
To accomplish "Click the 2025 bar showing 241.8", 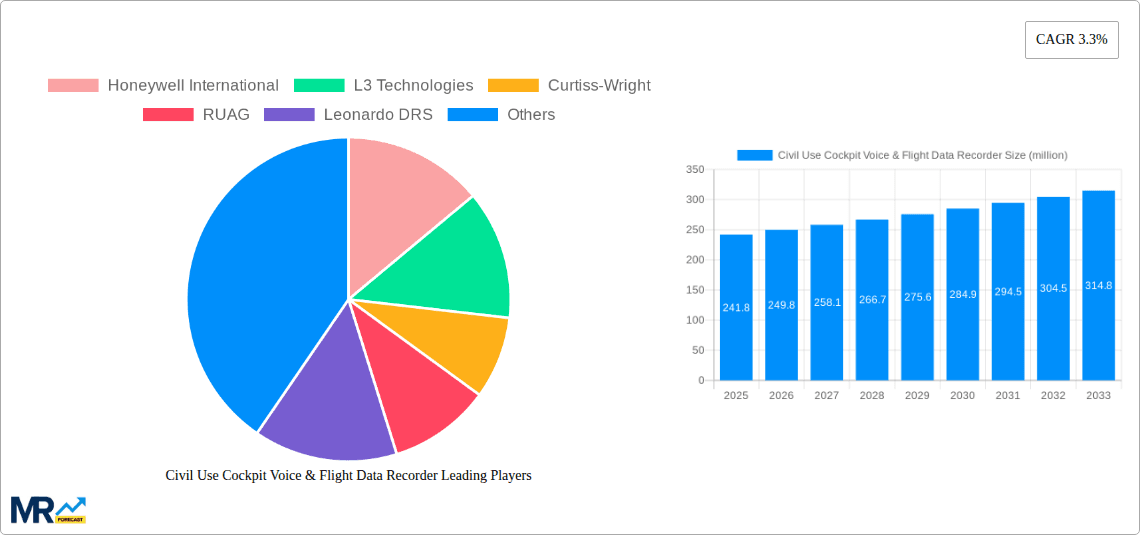I will point(736,307).
